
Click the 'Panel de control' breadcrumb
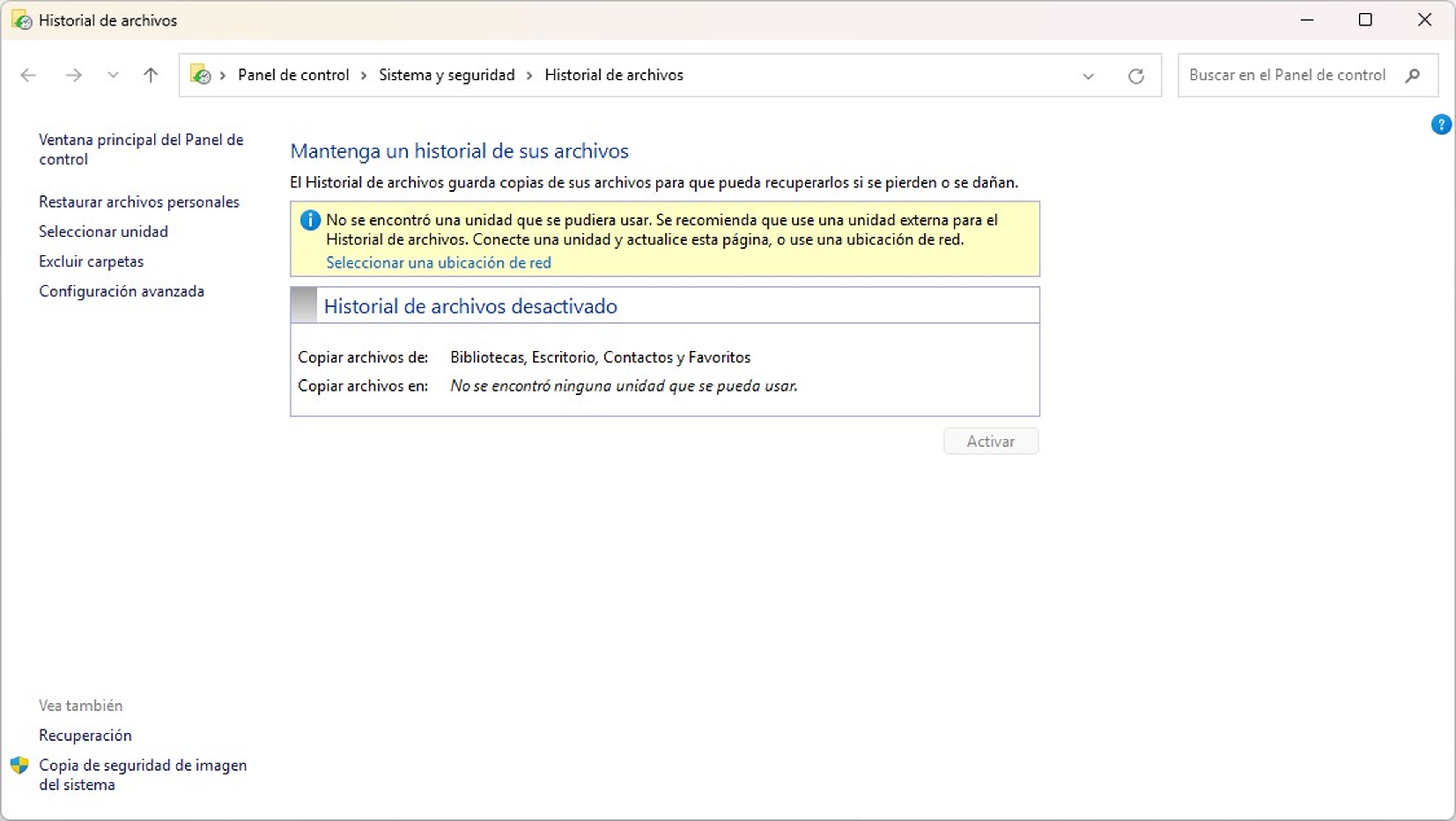point(293,75)
